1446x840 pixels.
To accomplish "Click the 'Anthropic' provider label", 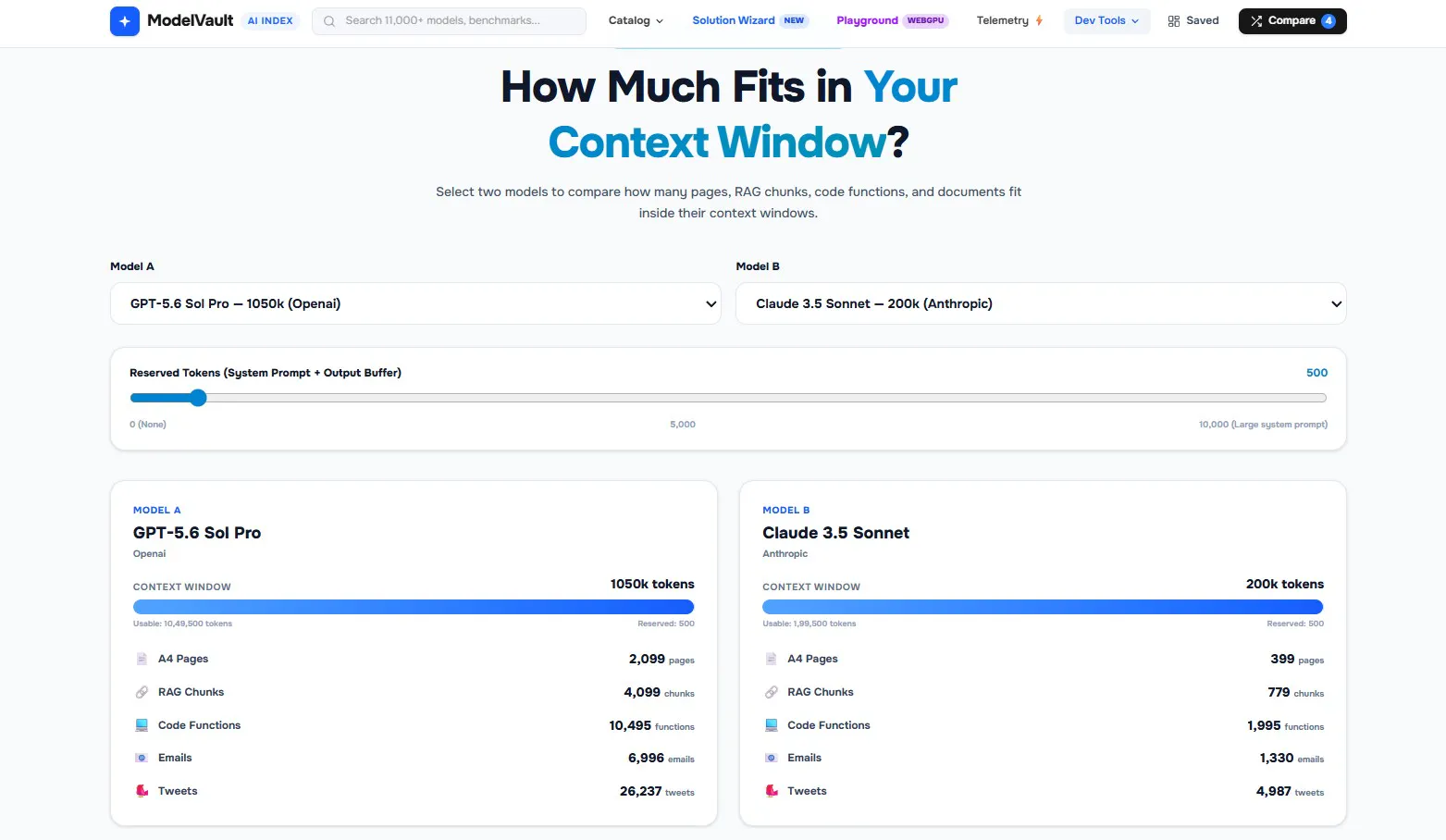I will pyautogui.click(x=785, y=554).
